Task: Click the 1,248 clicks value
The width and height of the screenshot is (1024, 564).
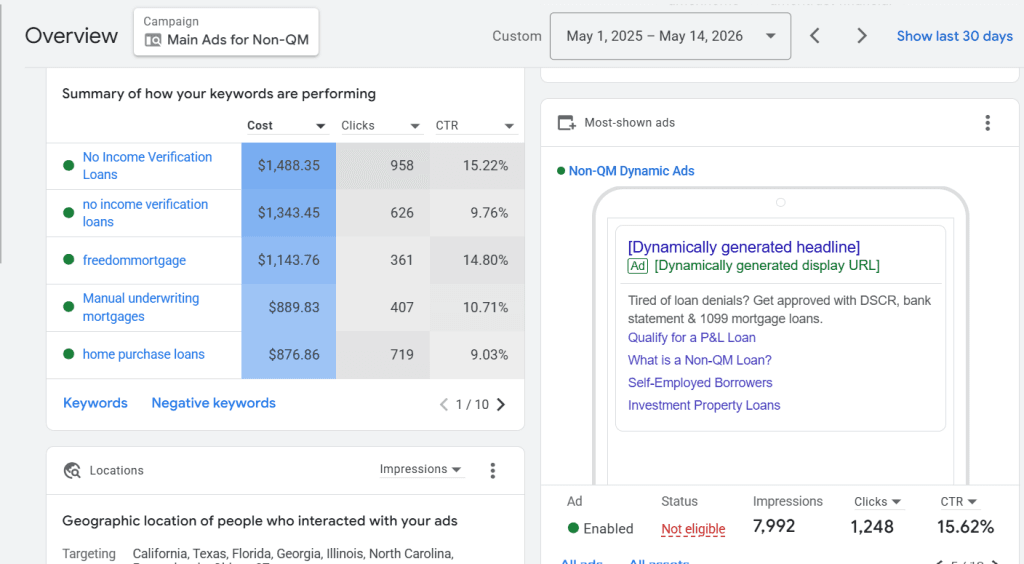Action: [871, 526]
